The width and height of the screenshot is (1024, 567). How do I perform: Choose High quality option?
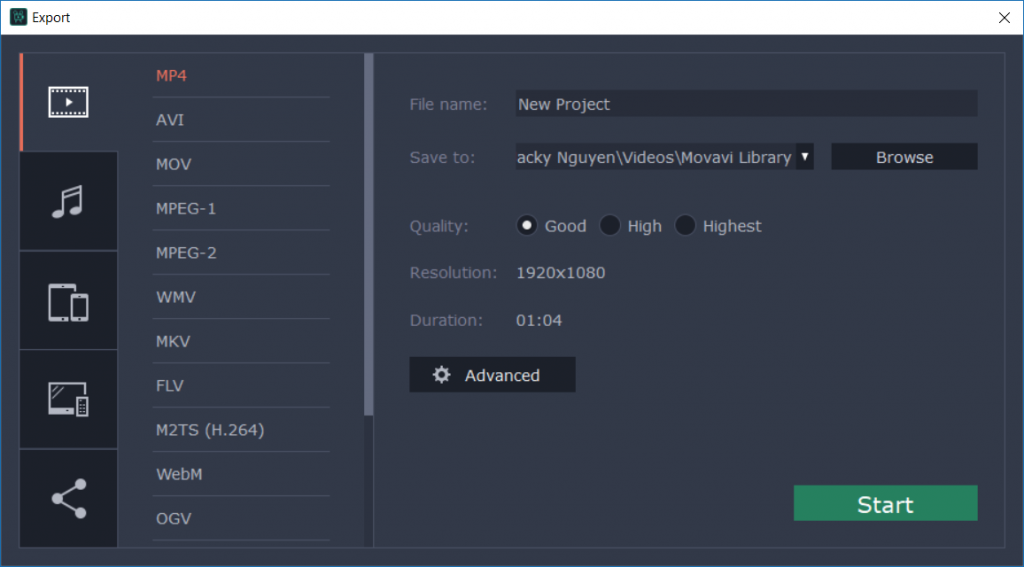(x=610, y=226)
